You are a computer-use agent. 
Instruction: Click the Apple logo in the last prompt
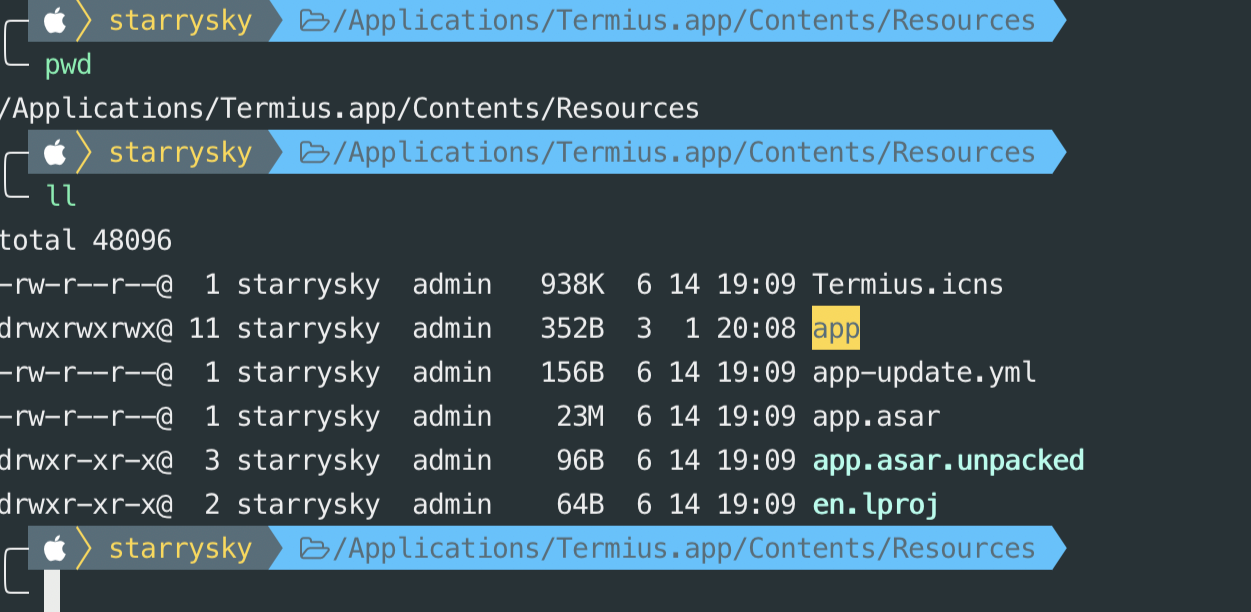click(x=54, y=548)
